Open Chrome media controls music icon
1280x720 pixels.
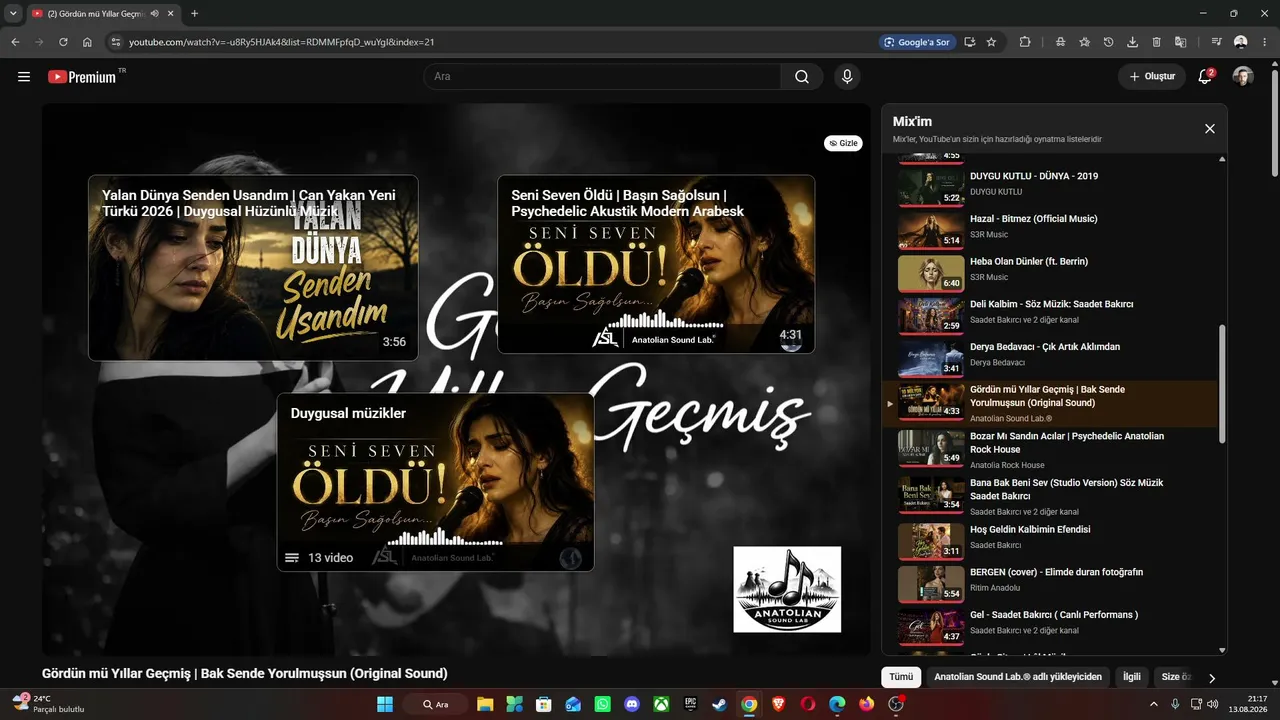click(x=1216, y=42)
